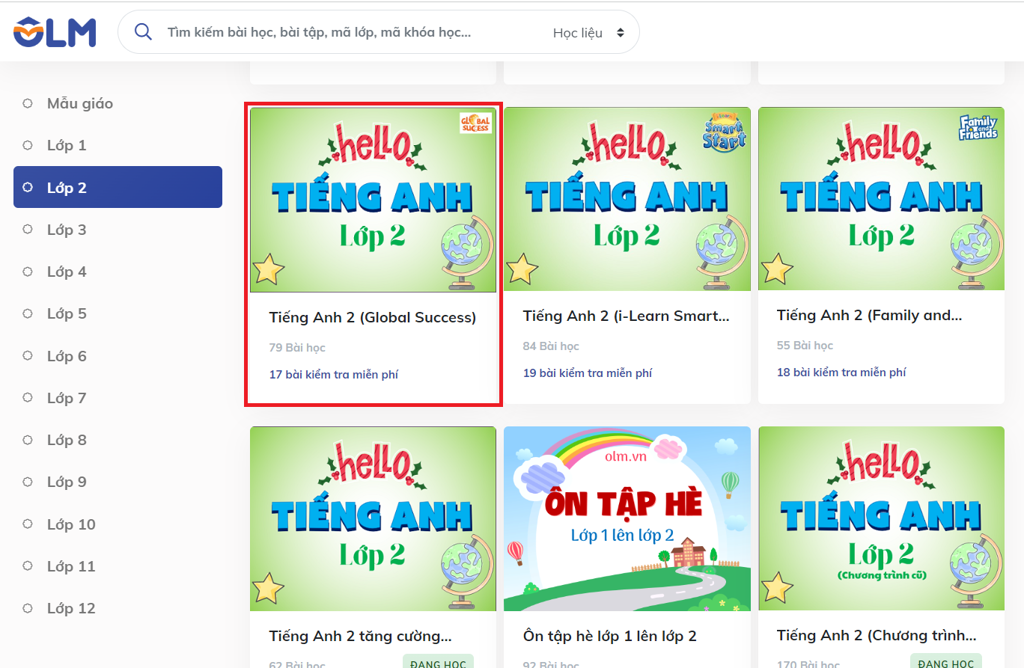This screenshot has width=1024, height=668.
Task: Select the Lớp 1 radio option
Action: click(27, 145)
